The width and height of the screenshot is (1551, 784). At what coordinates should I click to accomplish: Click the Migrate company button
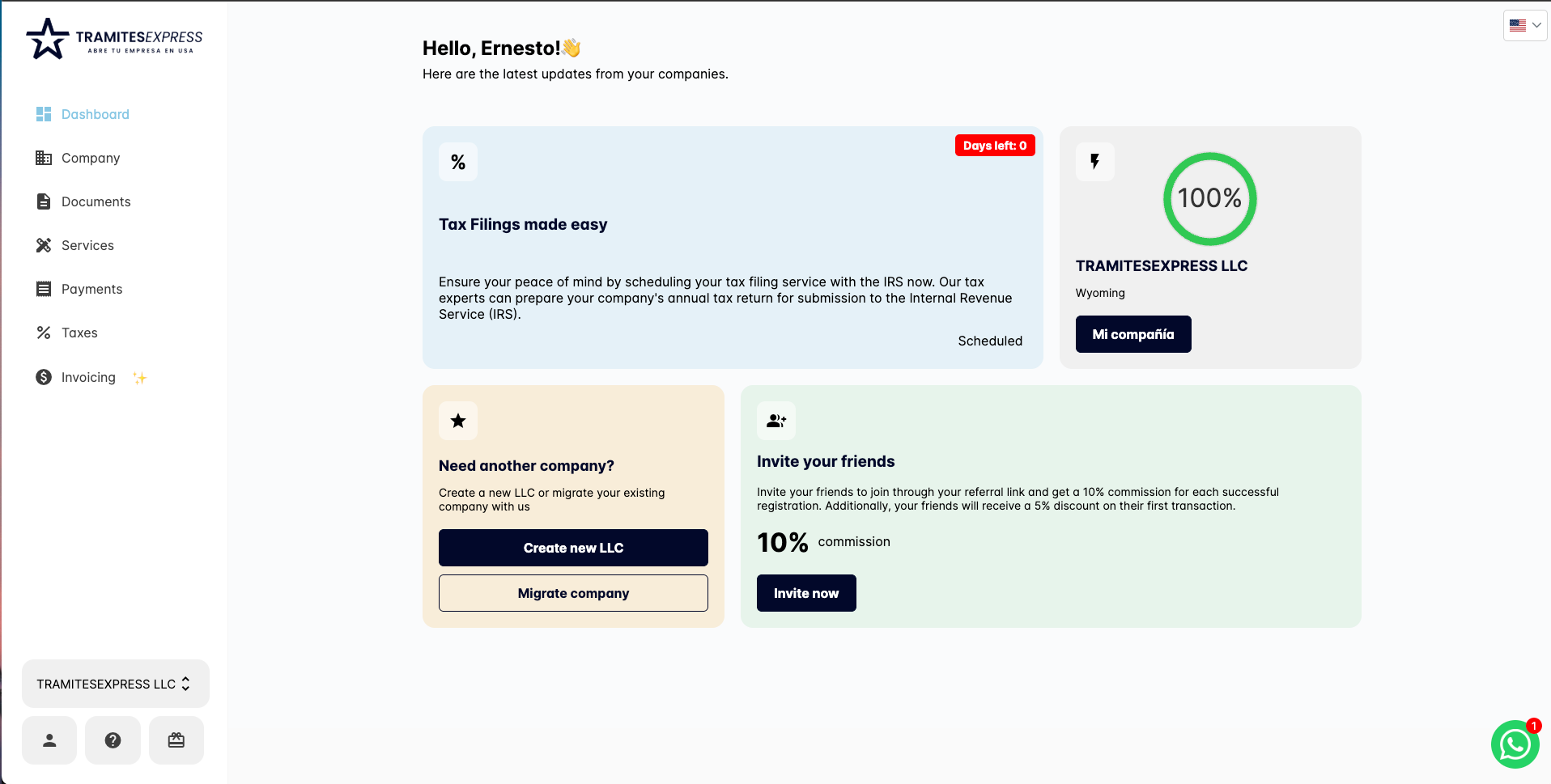coord(573,593)
